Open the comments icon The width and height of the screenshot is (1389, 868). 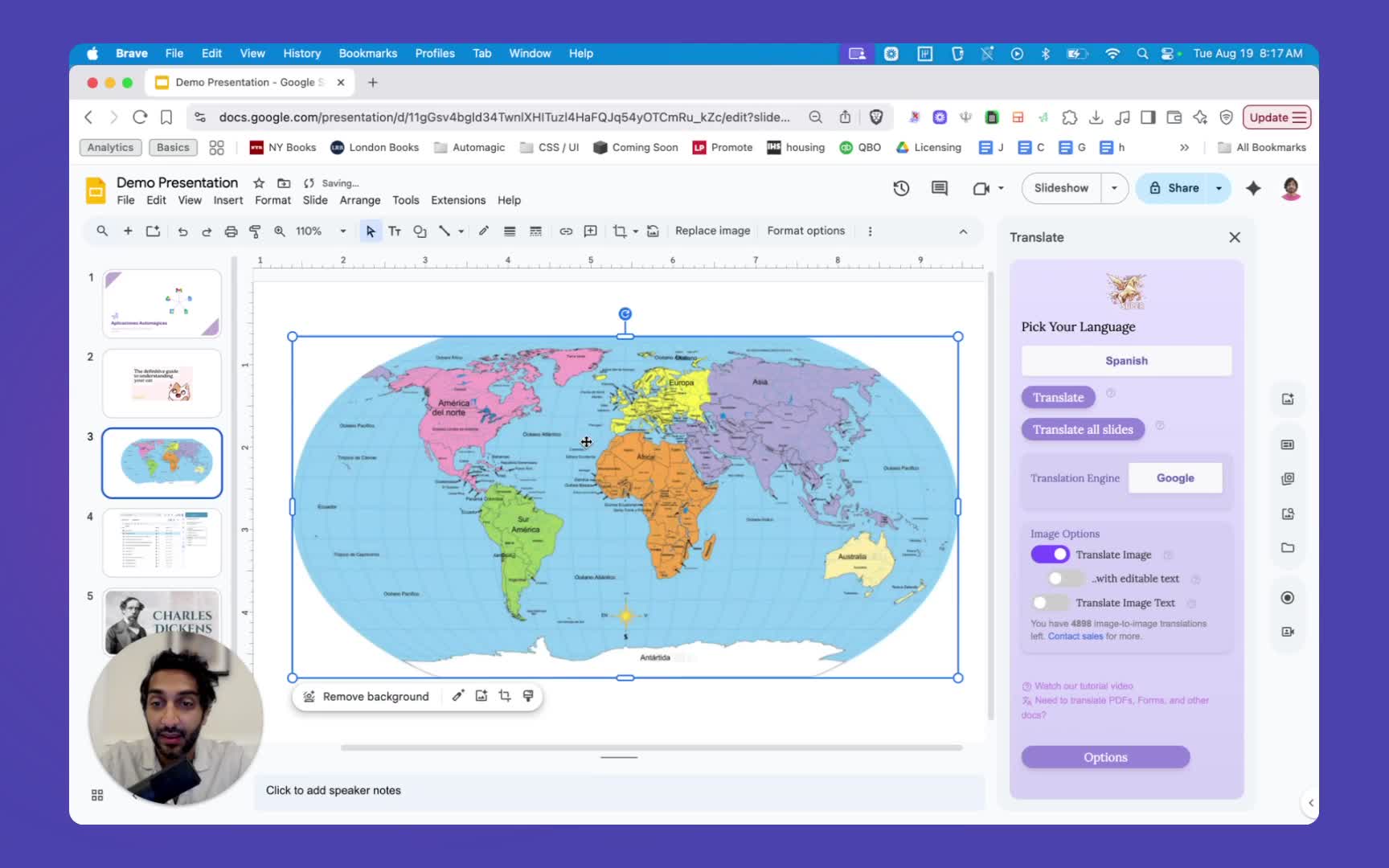tap(939, 188)
